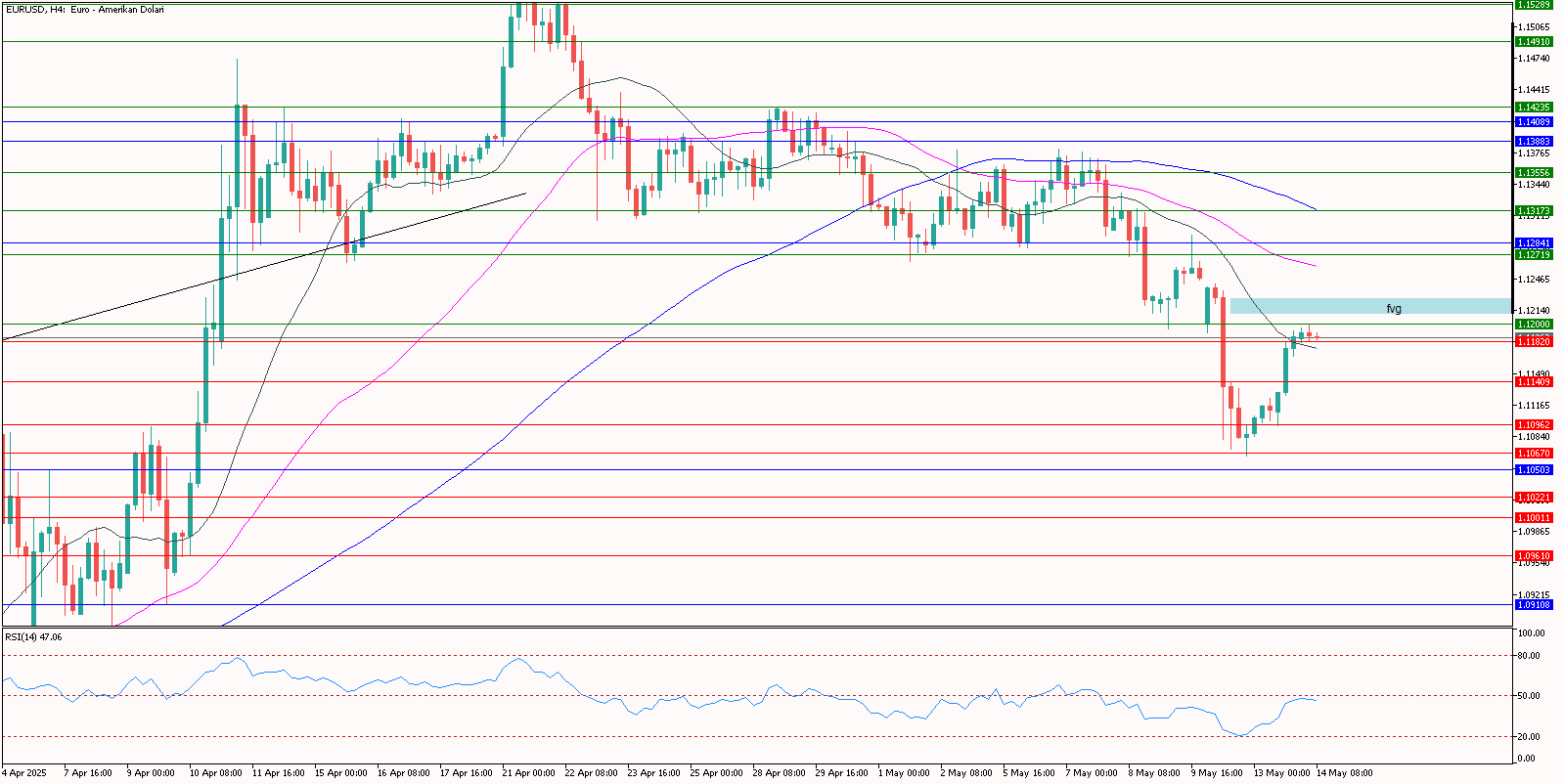Click the RSI(14) 47.06 indicator label
Screen dimensions: 1564x784
click(x=33, y=637)
